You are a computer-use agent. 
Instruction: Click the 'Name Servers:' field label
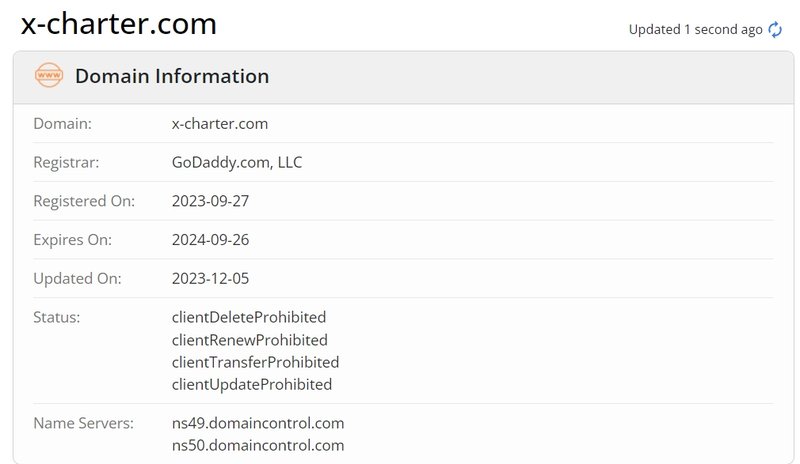83,423
